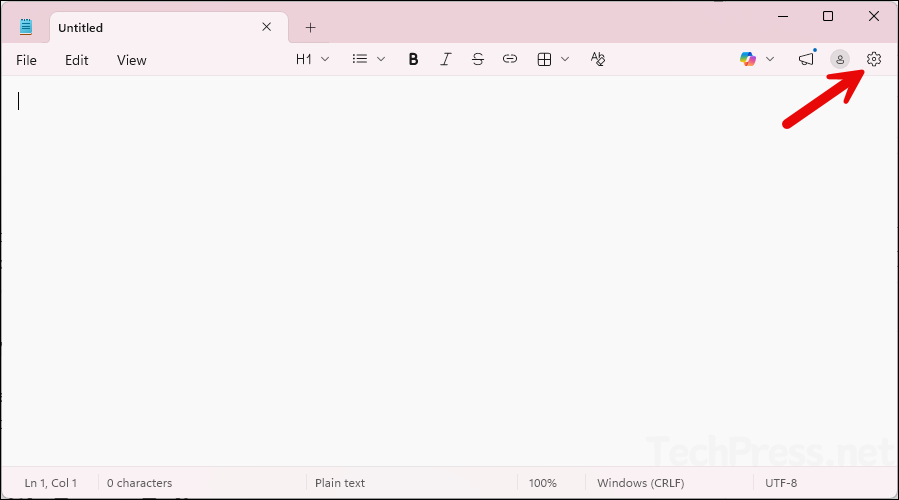Add a new tab with the plus button

click(310, 28)
